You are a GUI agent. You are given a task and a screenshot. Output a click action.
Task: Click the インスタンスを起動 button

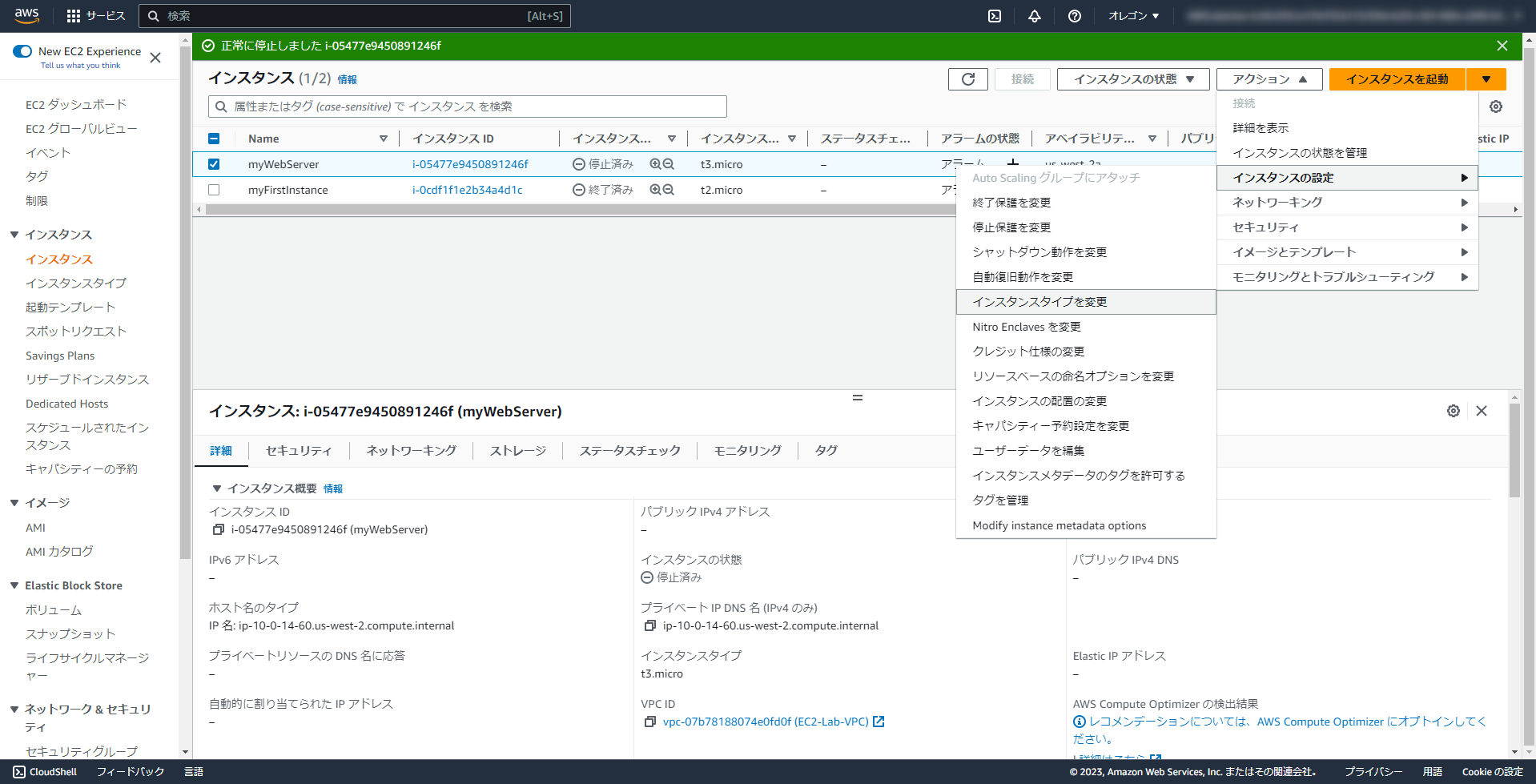(1397, 78)
